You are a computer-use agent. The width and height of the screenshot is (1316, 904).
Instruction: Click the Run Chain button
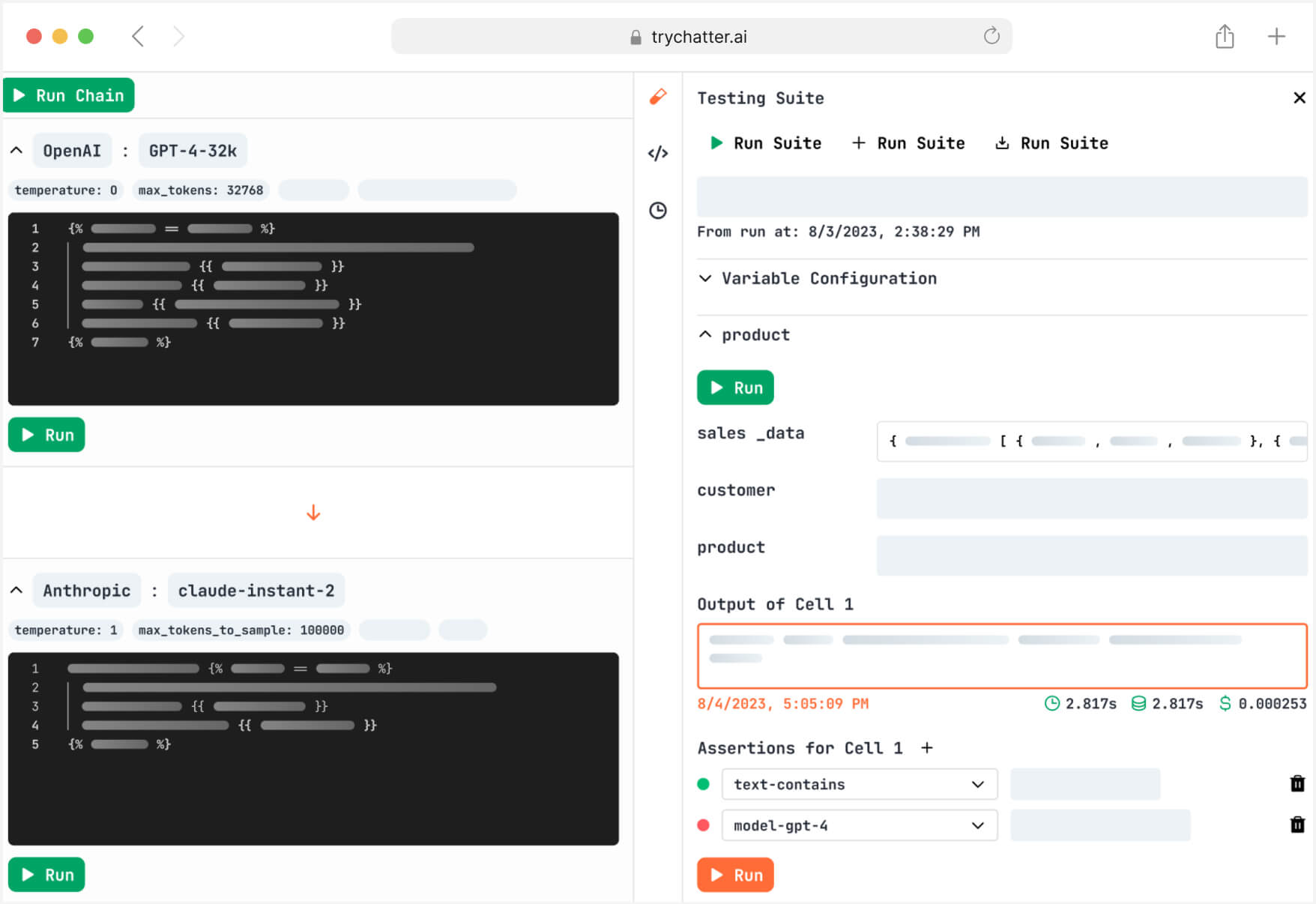pos(69,96)
